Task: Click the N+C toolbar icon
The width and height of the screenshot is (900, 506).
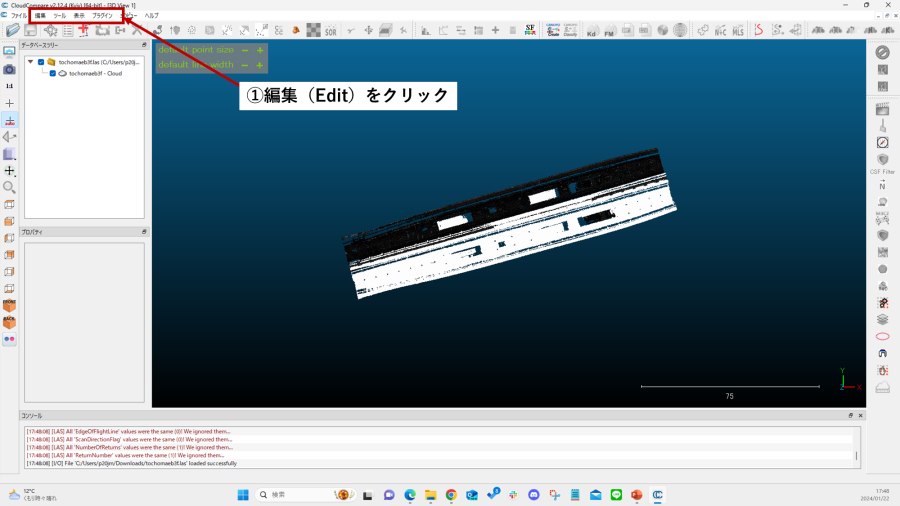Action: coord(720,30)
